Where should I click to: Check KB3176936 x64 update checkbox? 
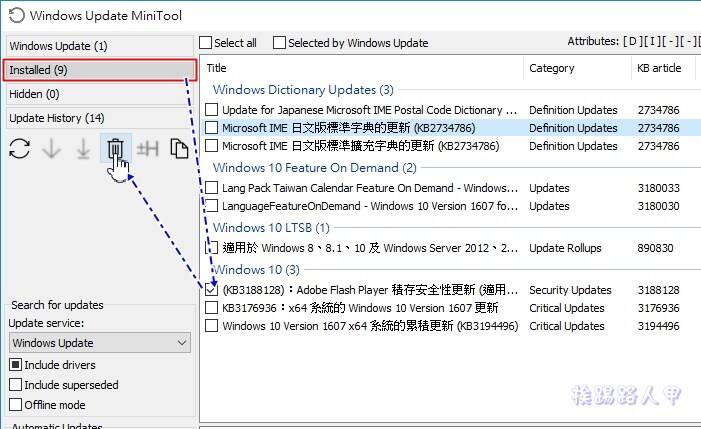tap(211, 307)
